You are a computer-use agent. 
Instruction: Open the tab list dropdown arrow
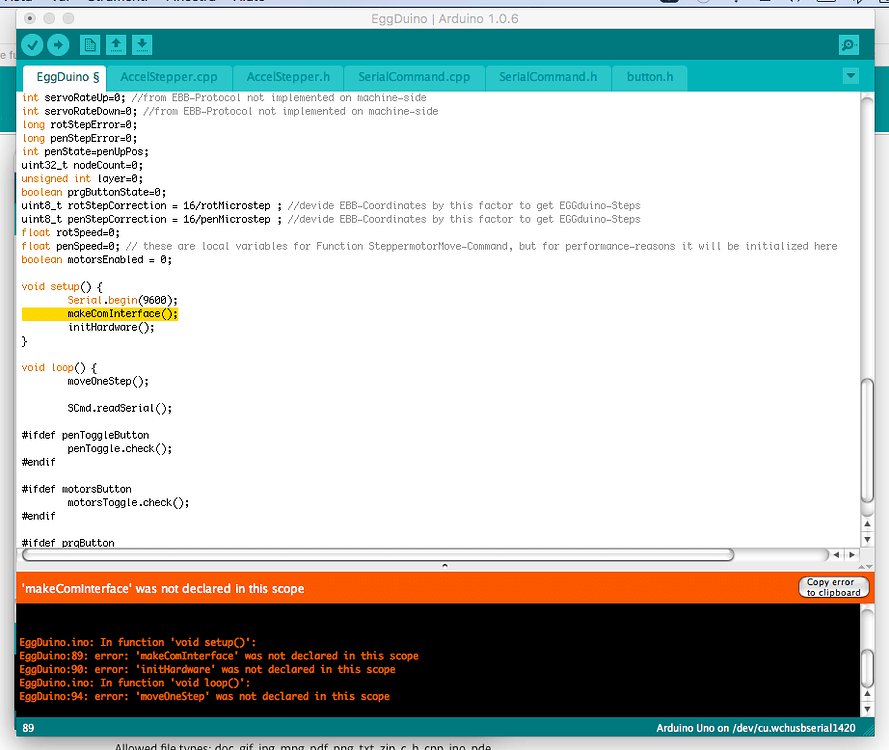850,75
